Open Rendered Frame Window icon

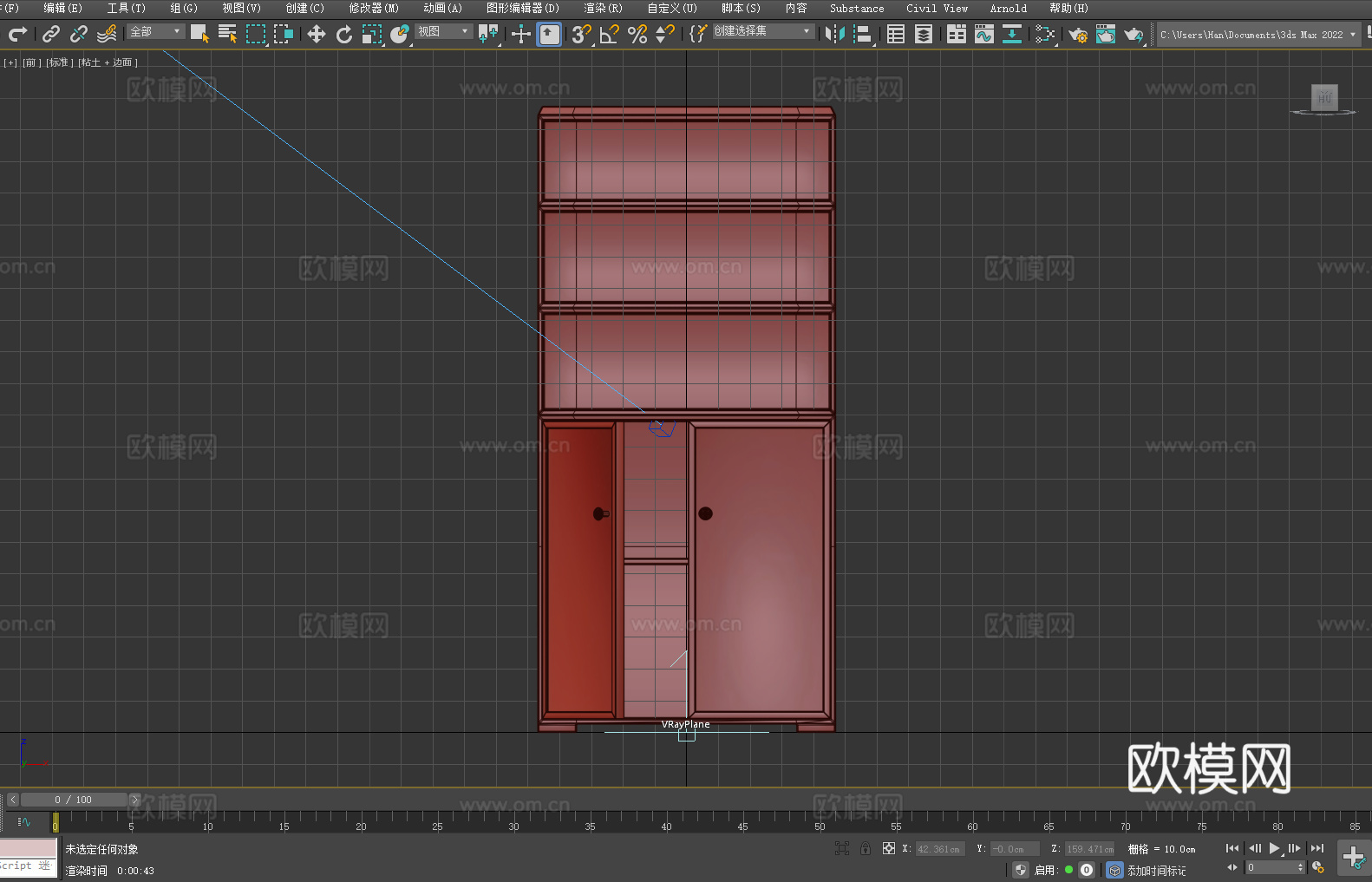1106,34
